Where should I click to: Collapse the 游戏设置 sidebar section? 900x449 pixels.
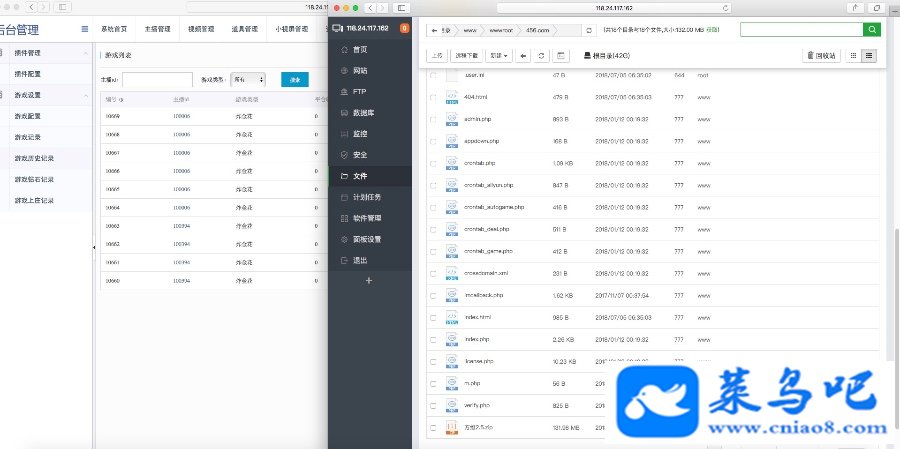coord(86,95)
